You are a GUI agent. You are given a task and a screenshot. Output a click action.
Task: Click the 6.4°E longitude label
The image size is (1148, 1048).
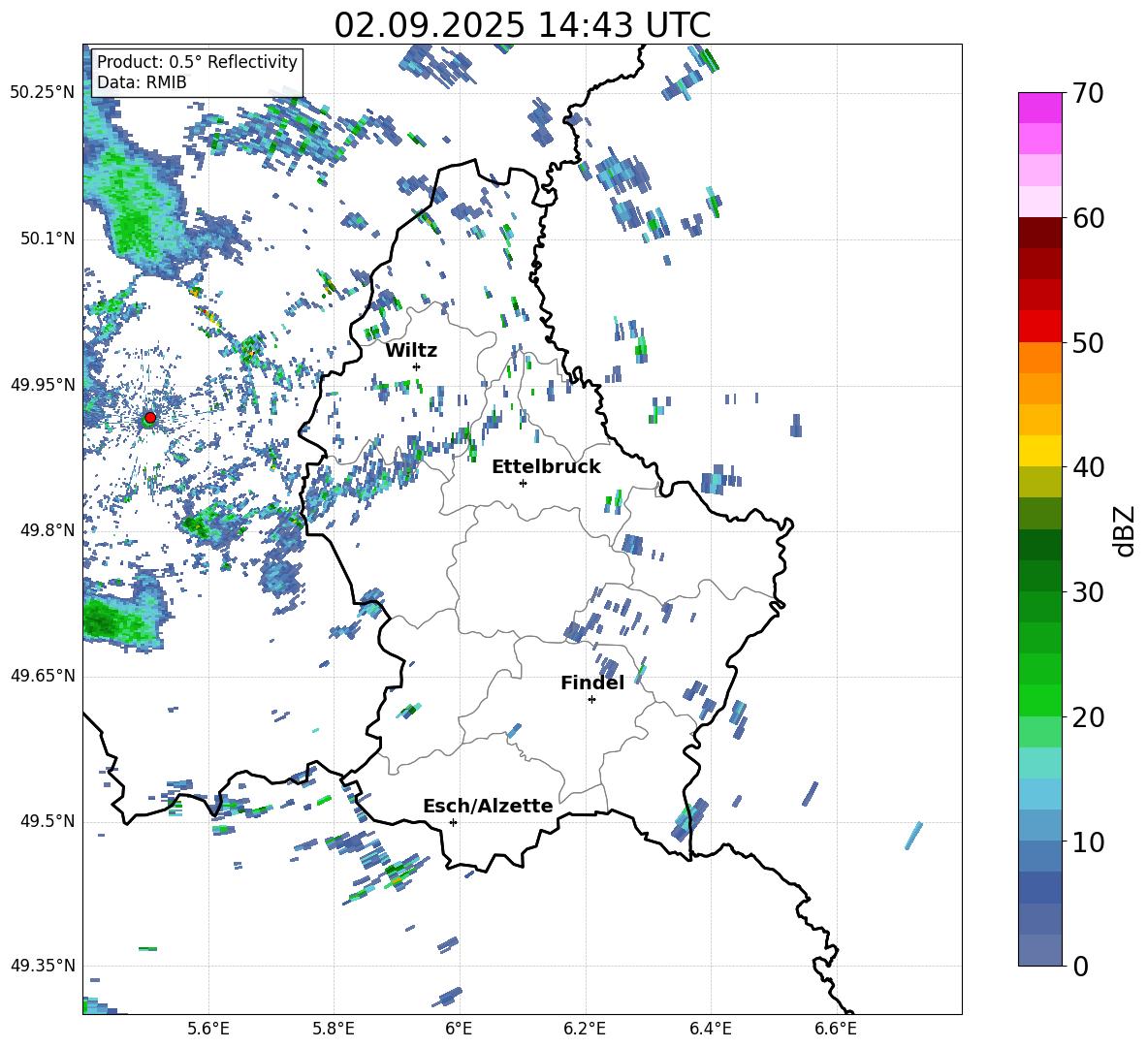(710, 1029)
